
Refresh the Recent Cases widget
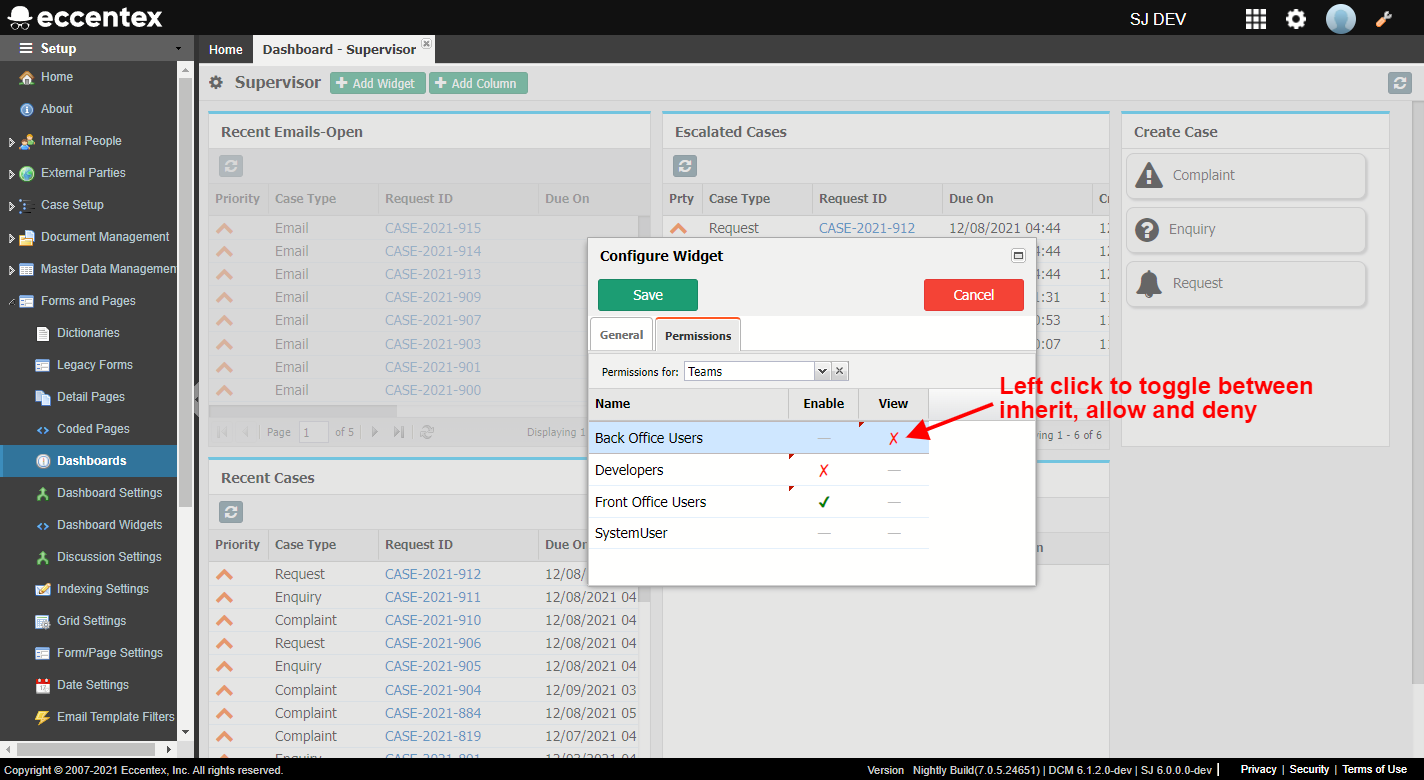pos(231,513)
